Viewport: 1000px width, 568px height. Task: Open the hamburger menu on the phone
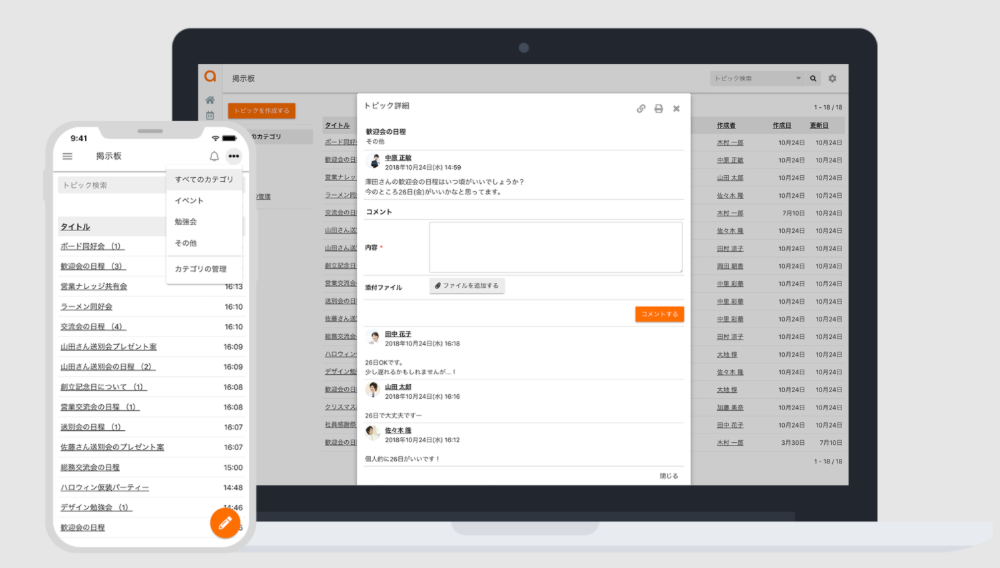tap(67, 156)
